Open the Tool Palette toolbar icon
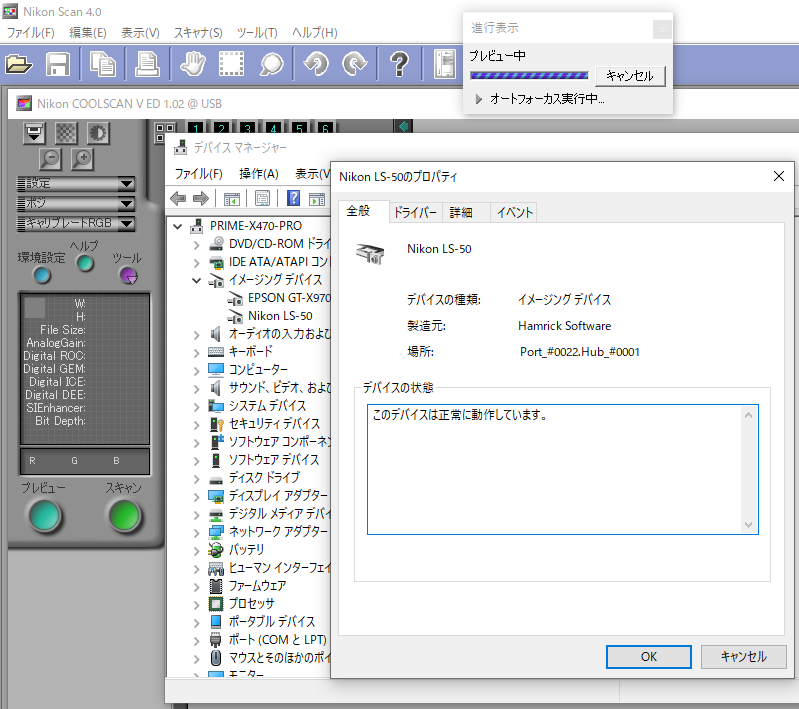The height and width of the screenshot is (709, 799). pyautogui.click(x=445, y=65)
